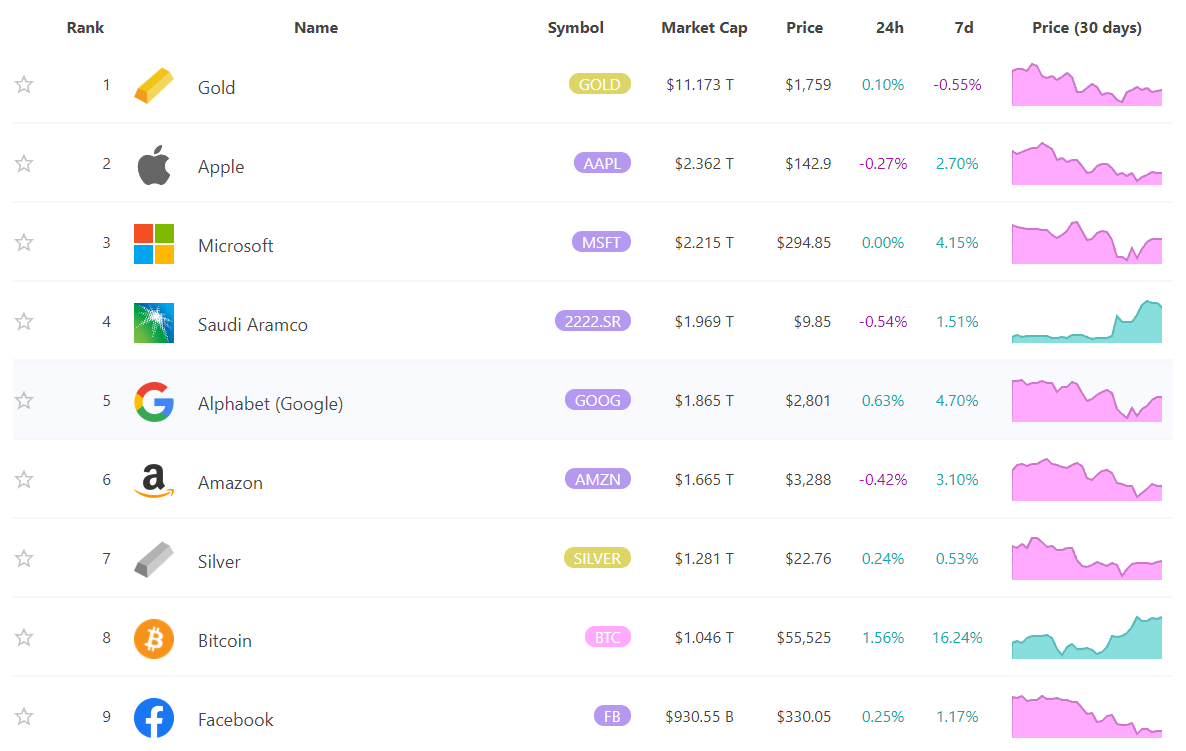Sort by the 24h column header
The height and width of the screenshot is (751, 1186).
pyautogui.click(x=890, y=28)
